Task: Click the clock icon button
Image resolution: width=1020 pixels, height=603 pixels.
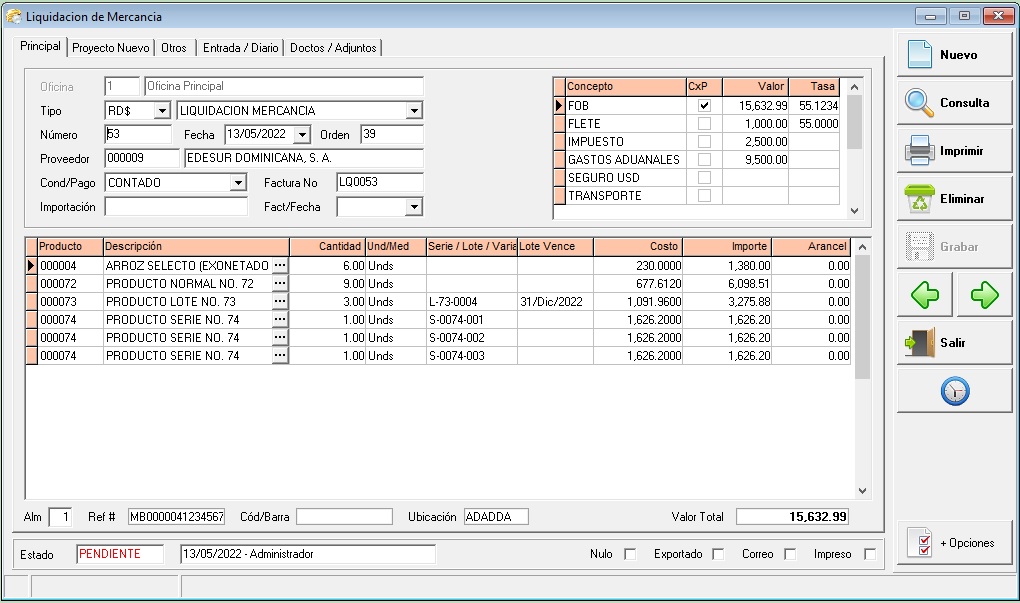Action: pos(954,391)
